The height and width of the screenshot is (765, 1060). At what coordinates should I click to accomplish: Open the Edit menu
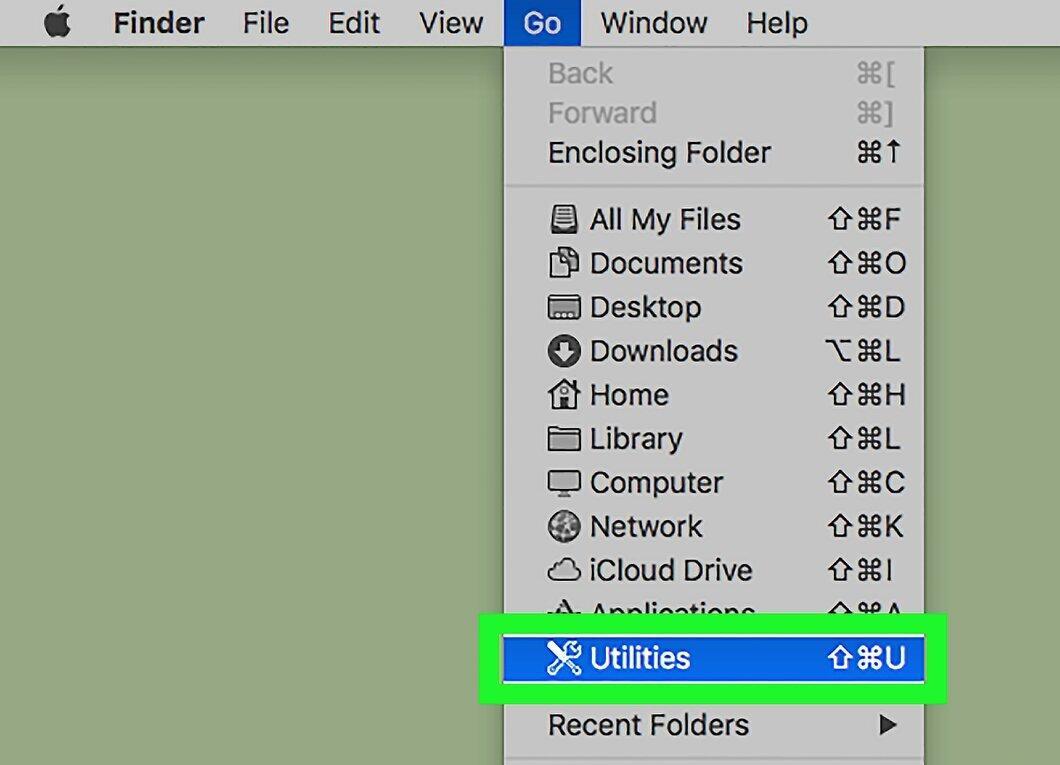(x=354, y=23)
